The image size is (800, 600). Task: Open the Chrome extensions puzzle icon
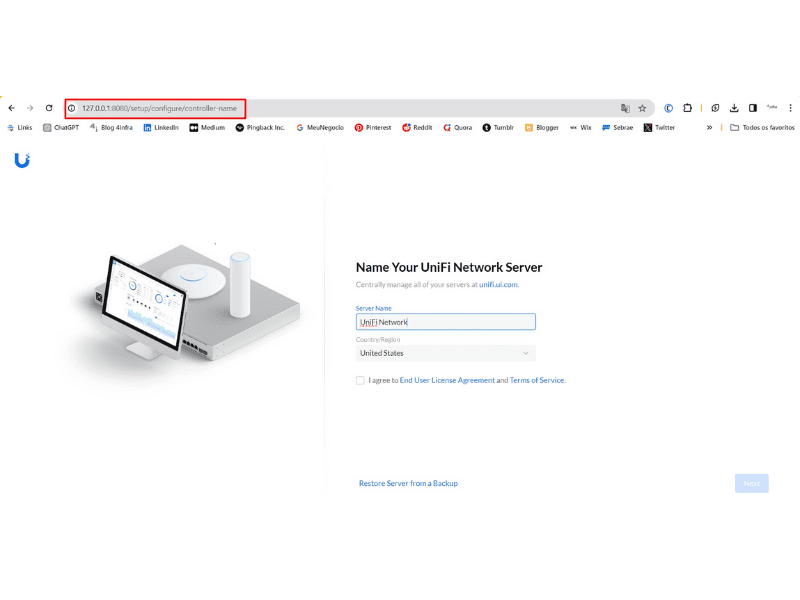coord(686,107)
